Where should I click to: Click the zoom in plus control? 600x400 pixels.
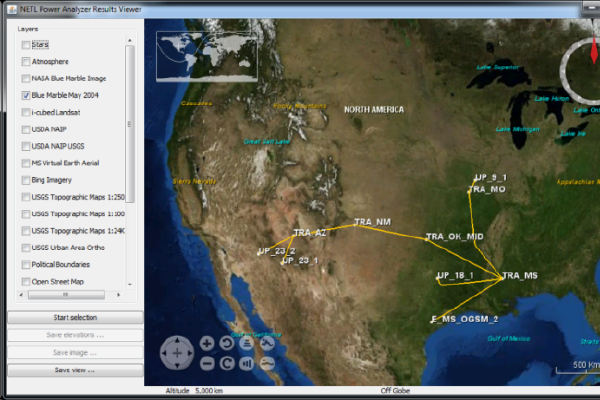[x=207, y=342]
